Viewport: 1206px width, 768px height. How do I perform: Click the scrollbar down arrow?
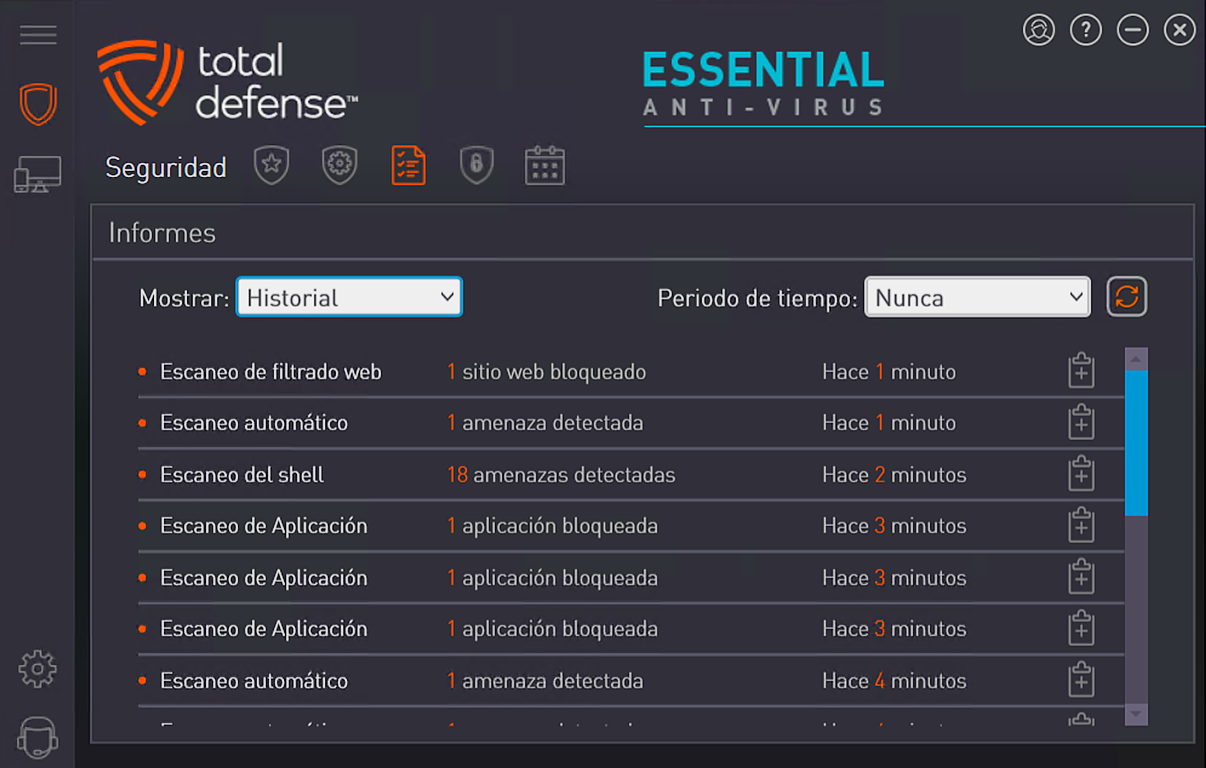pos(1136,714)
